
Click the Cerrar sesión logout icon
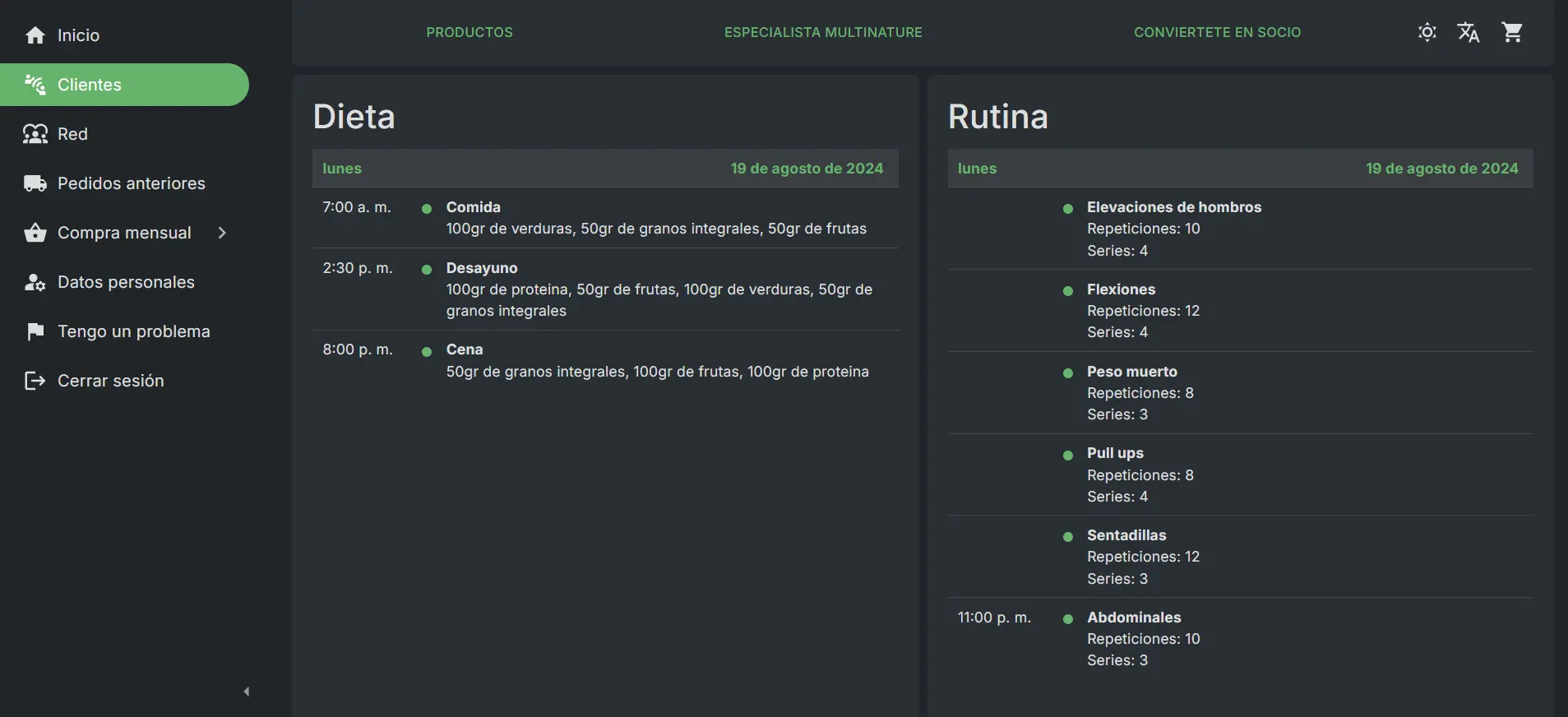[x=35, y=381]
